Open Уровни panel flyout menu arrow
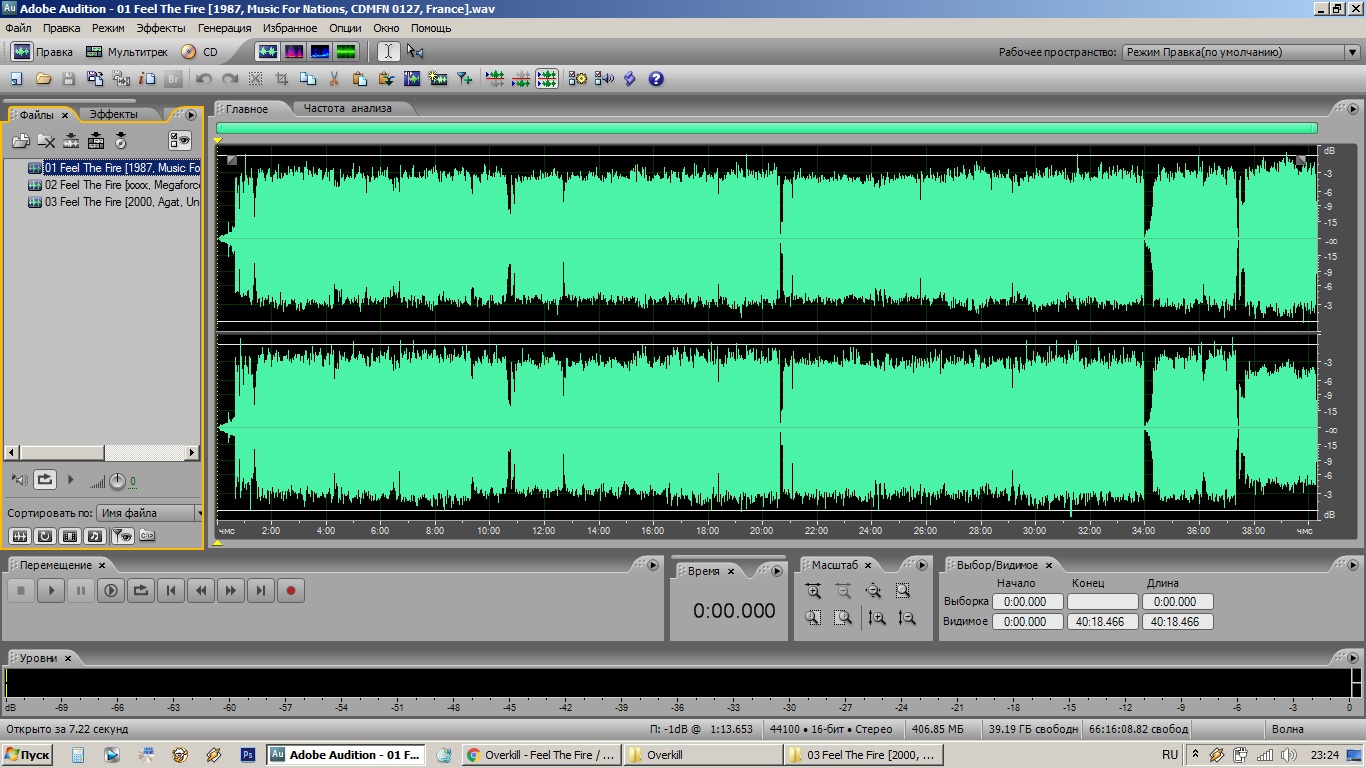The width and height of the screenshot is (1366, 768). click(x=1353, y=657)
